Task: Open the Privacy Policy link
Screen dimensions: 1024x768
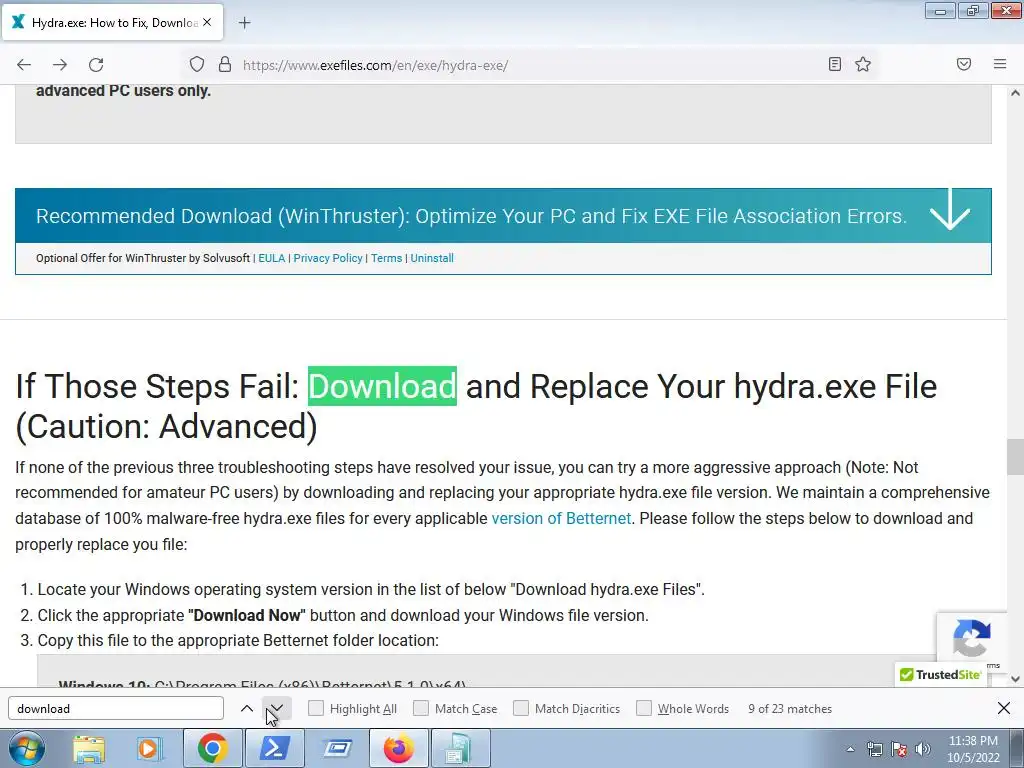Action: (x=328, y=258)
